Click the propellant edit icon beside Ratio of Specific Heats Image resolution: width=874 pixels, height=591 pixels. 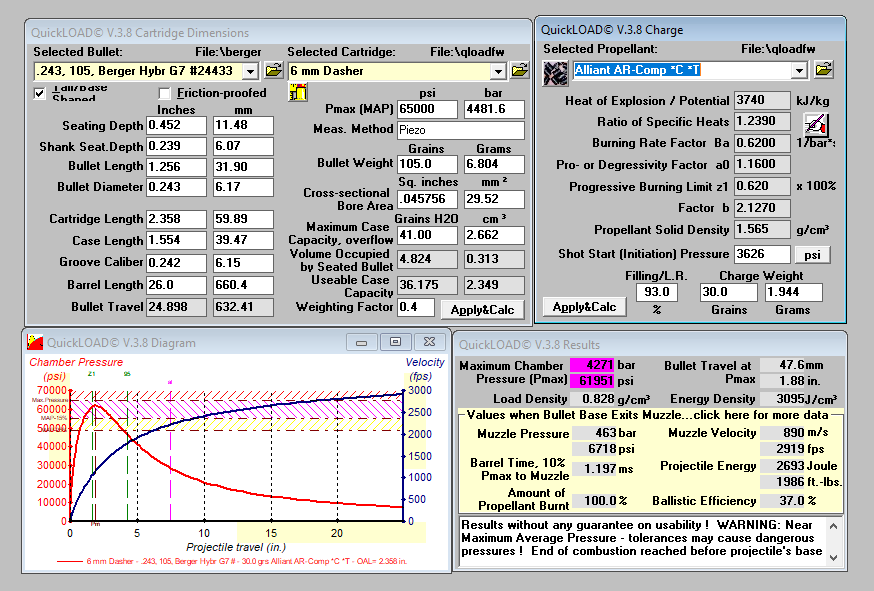[816, 124]
